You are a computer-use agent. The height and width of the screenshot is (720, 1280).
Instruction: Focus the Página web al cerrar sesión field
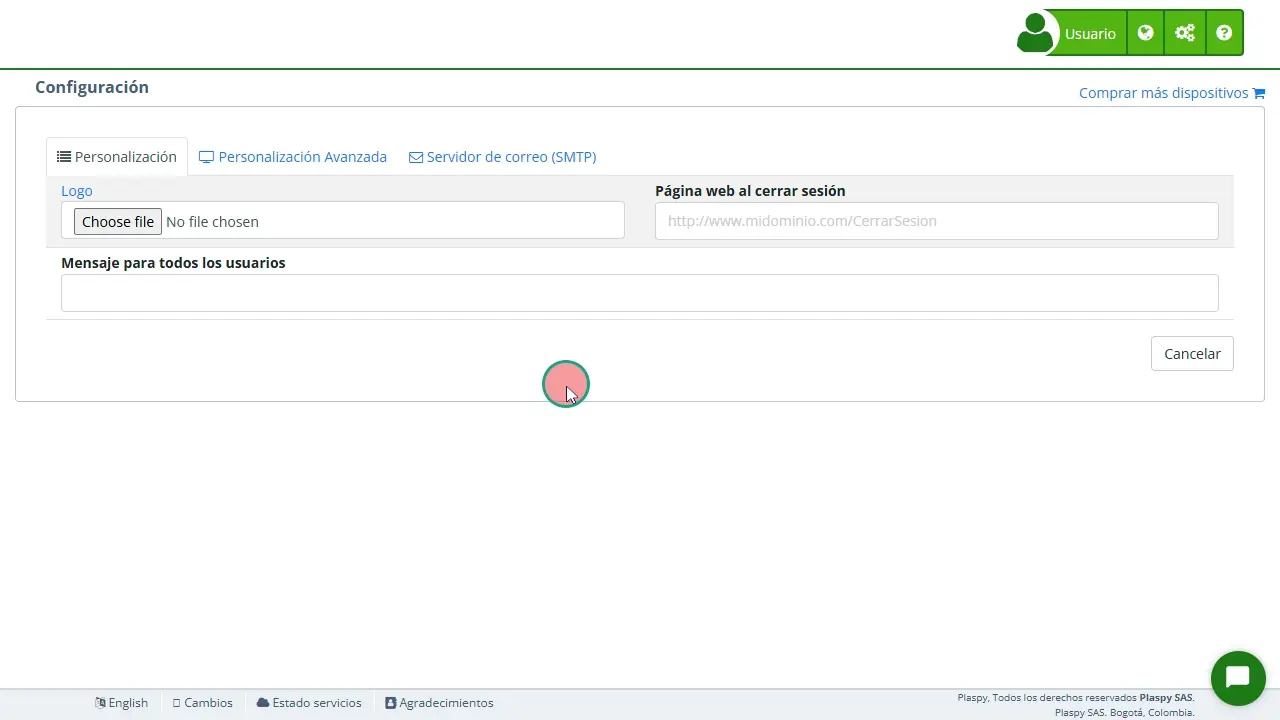(x=936, y=220)
